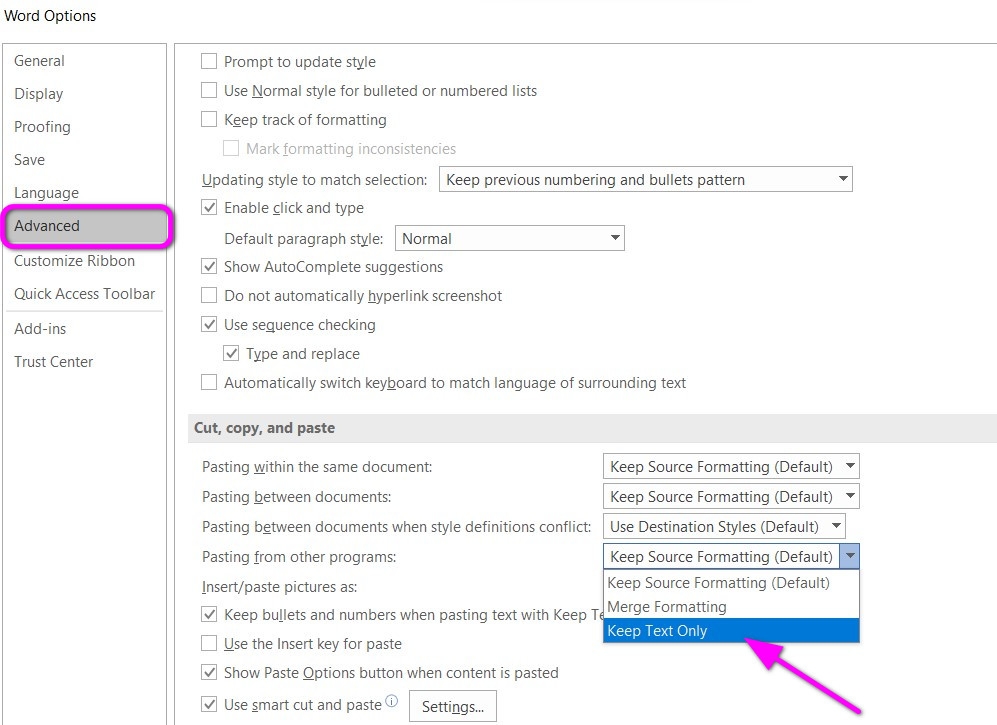Check Use the Insert key for paste
Viewport: 997px width, 725px height.
[x=209, y=644]
